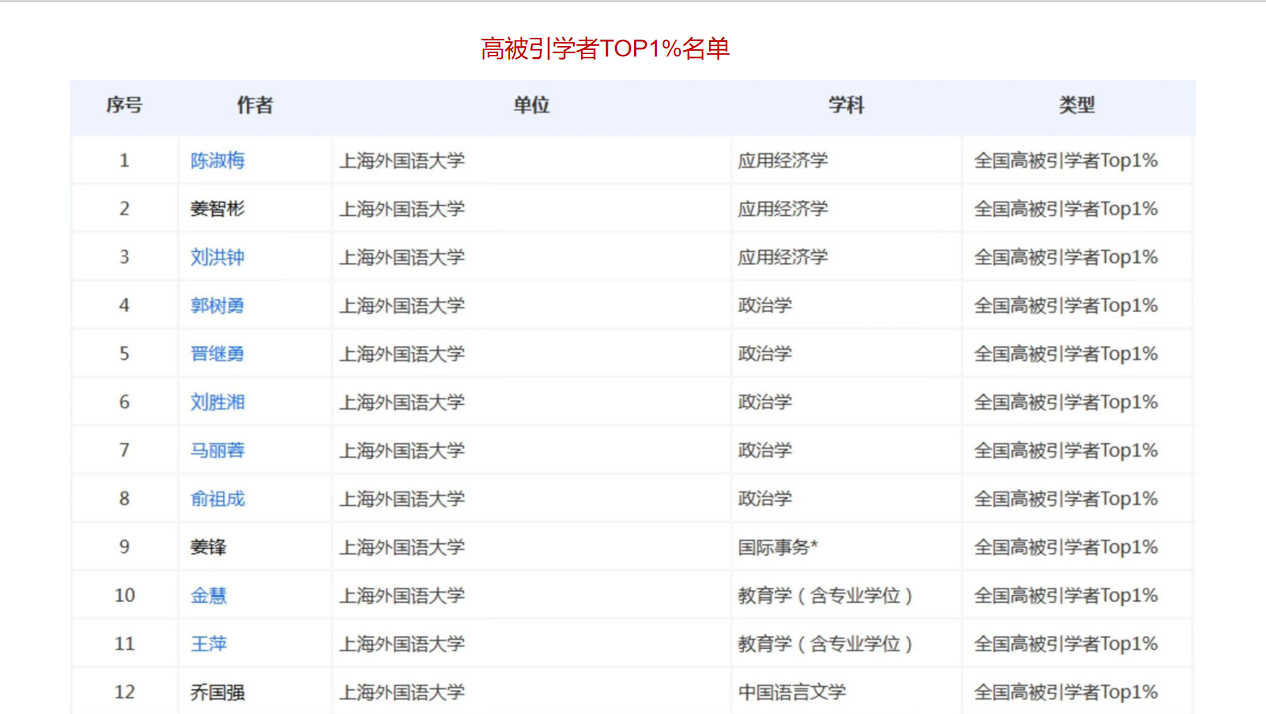Image resolution: width=1266 pixels, height=714 pixels.
Task: Click the 俞祖成 hyperlink
Action: point(217,498)
